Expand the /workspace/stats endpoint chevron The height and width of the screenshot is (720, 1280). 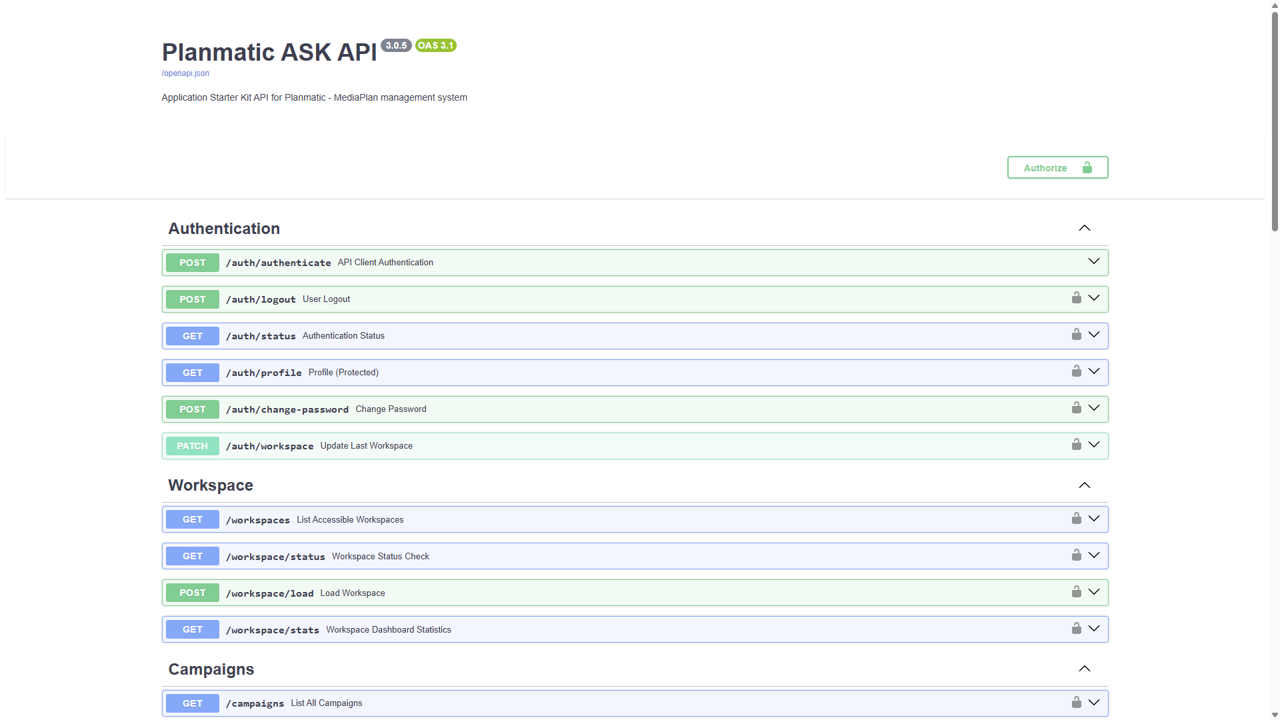coord(1094,629)
